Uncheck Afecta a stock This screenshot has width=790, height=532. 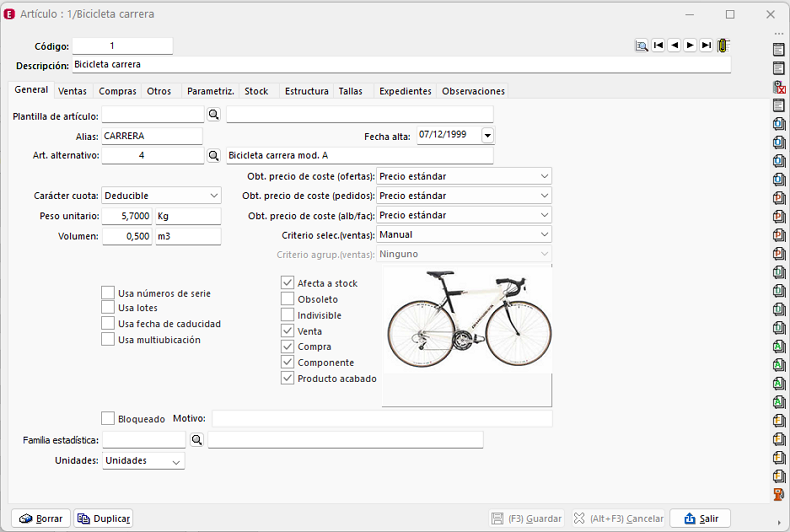pos(287,283)
